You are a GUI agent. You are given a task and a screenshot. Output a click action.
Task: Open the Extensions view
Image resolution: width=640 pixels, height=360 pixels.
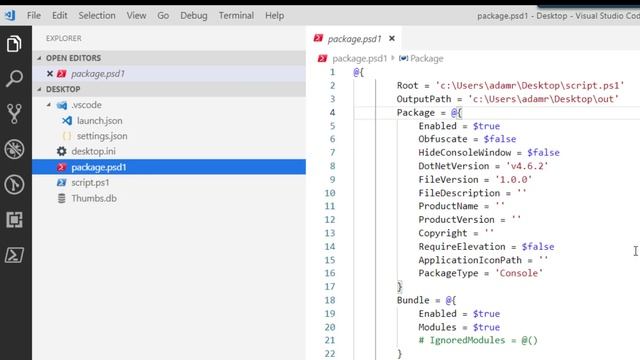coord(14,220)
